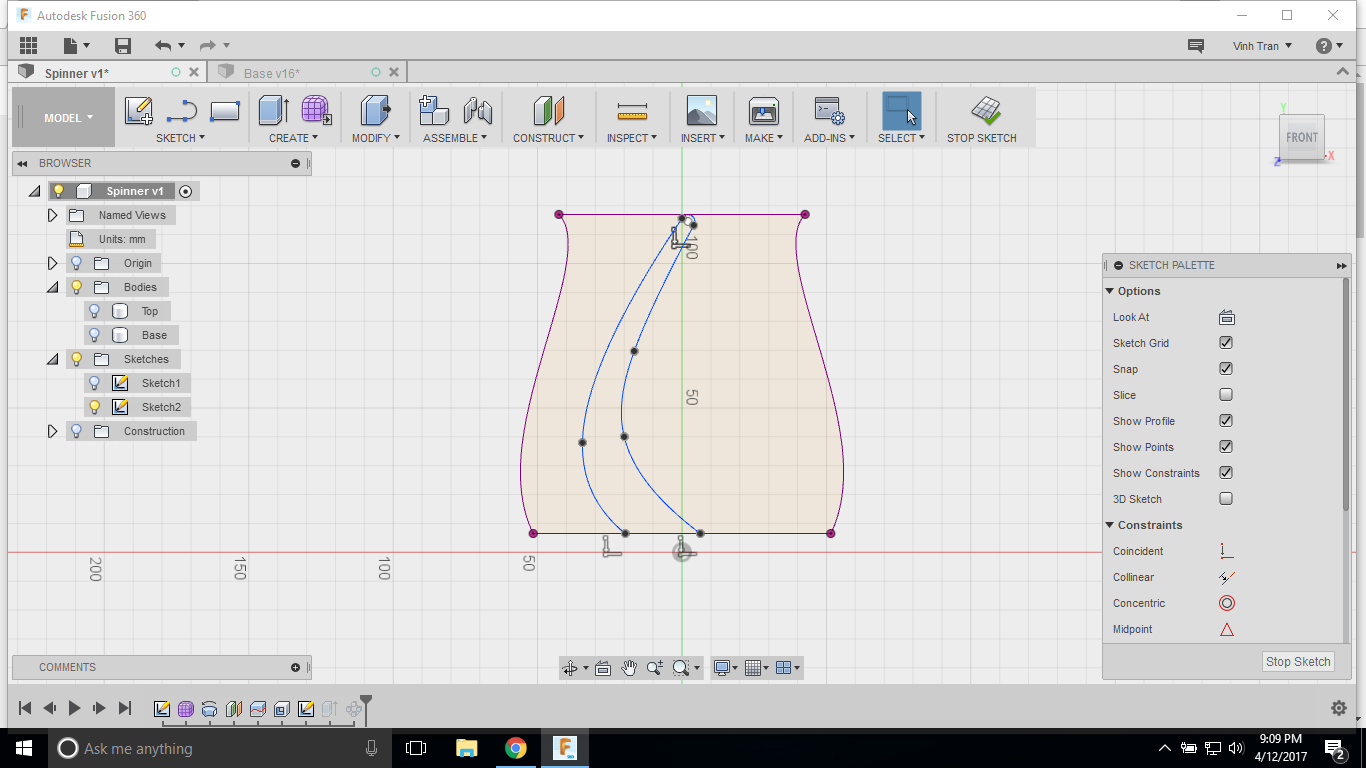Toggle the Show Constraints checkbox
1366x768 pixels.
[x=1226, y=473]
